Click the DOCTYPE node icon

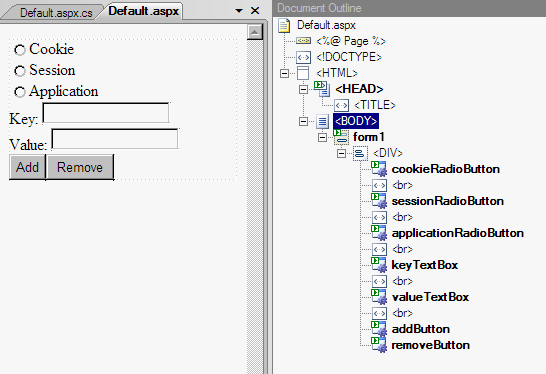point(303,57)
